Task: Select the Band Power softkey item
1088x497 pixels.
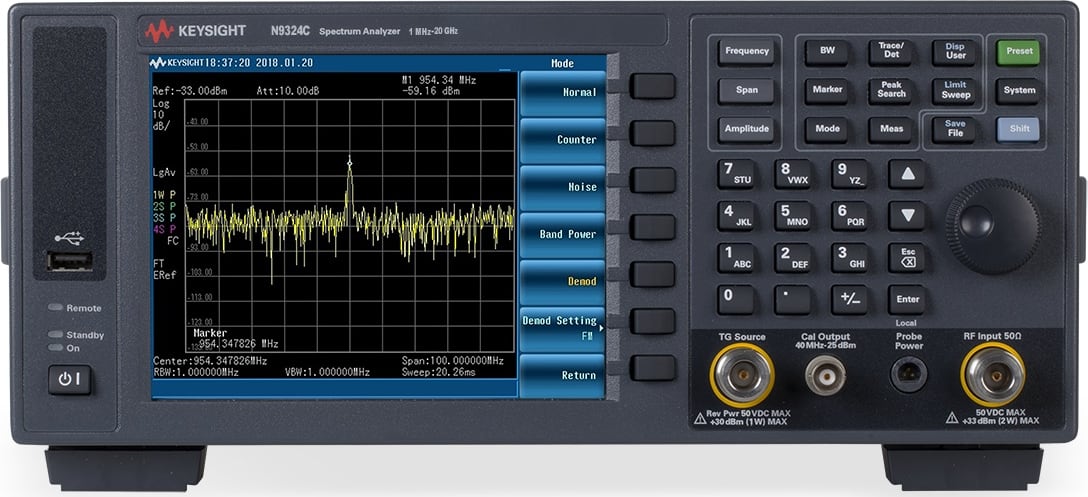Action: pos(563,235)
